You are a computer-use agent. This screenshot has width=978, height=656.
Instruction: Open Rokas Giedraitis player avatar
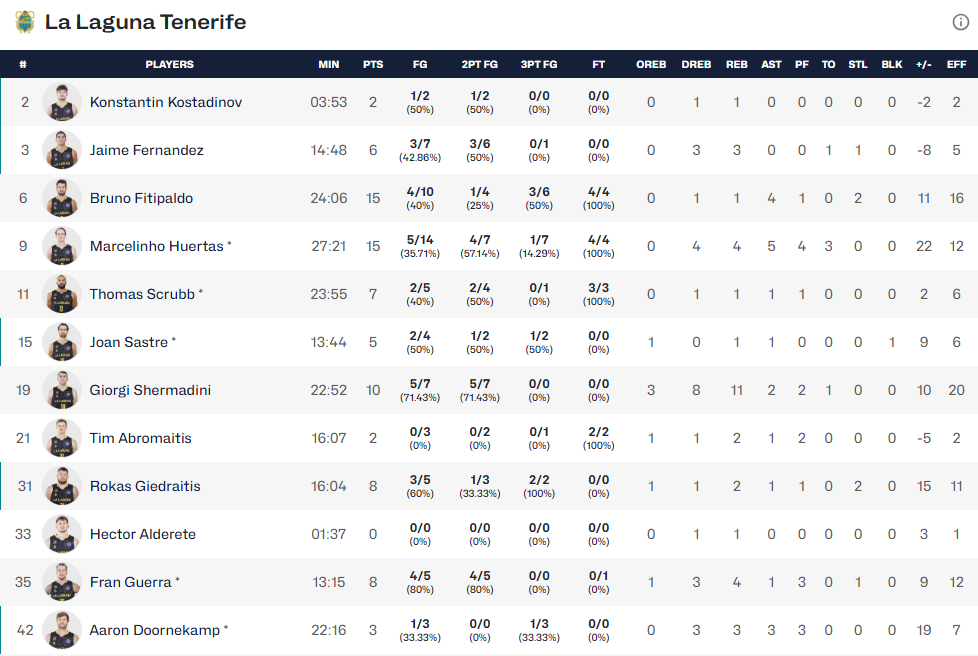[x=62, y=486]
